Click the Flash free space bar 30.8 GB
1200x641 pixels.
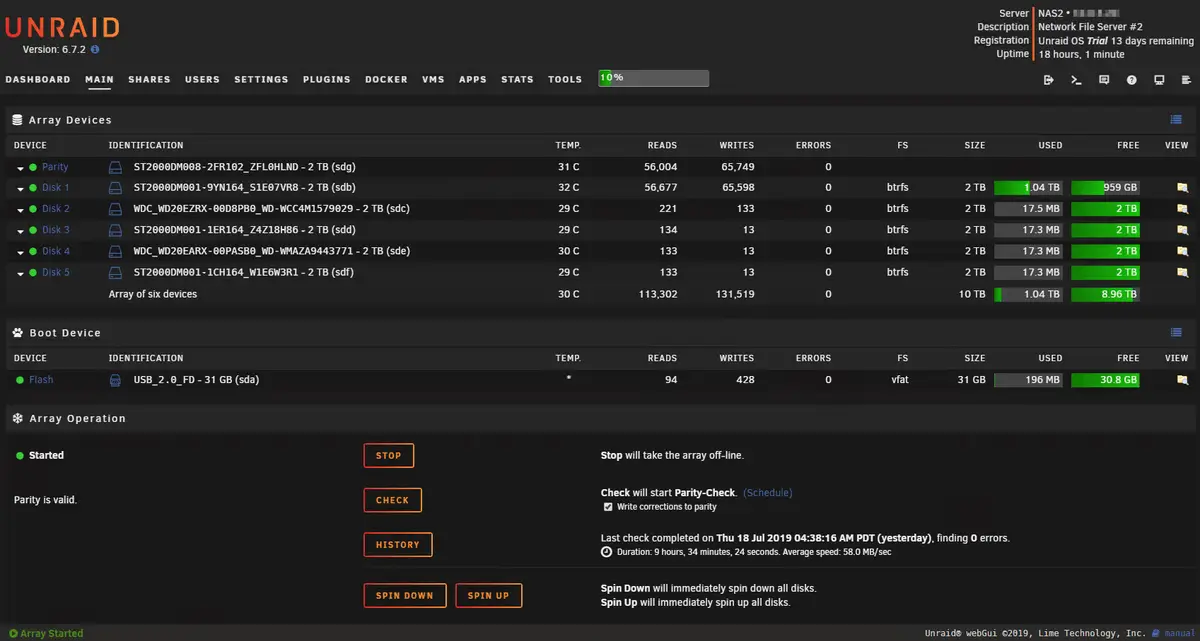(1105, 380)
